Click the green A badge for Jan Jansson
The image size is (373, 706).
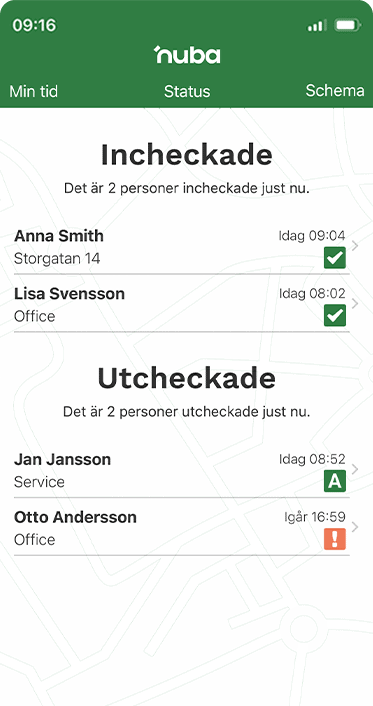click(x=335, y=481)
